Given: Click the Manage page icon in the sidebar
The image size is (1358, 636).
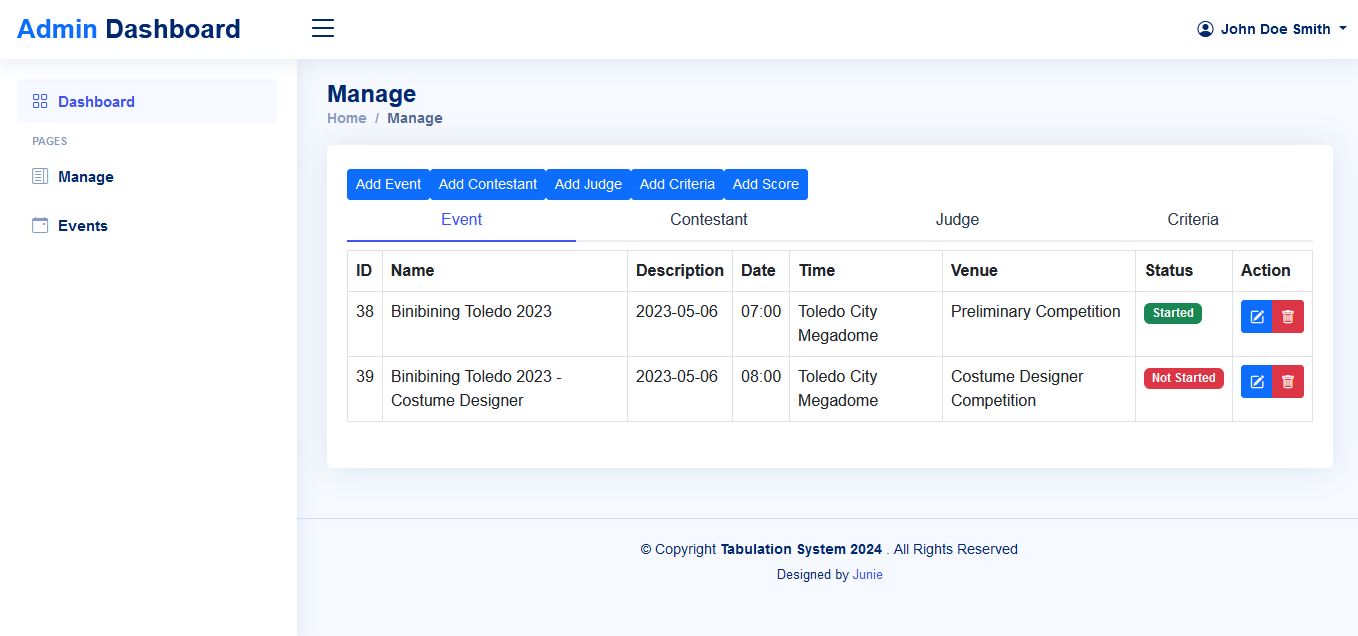Looking at the screenshot, I should click(x=40, y=177).
